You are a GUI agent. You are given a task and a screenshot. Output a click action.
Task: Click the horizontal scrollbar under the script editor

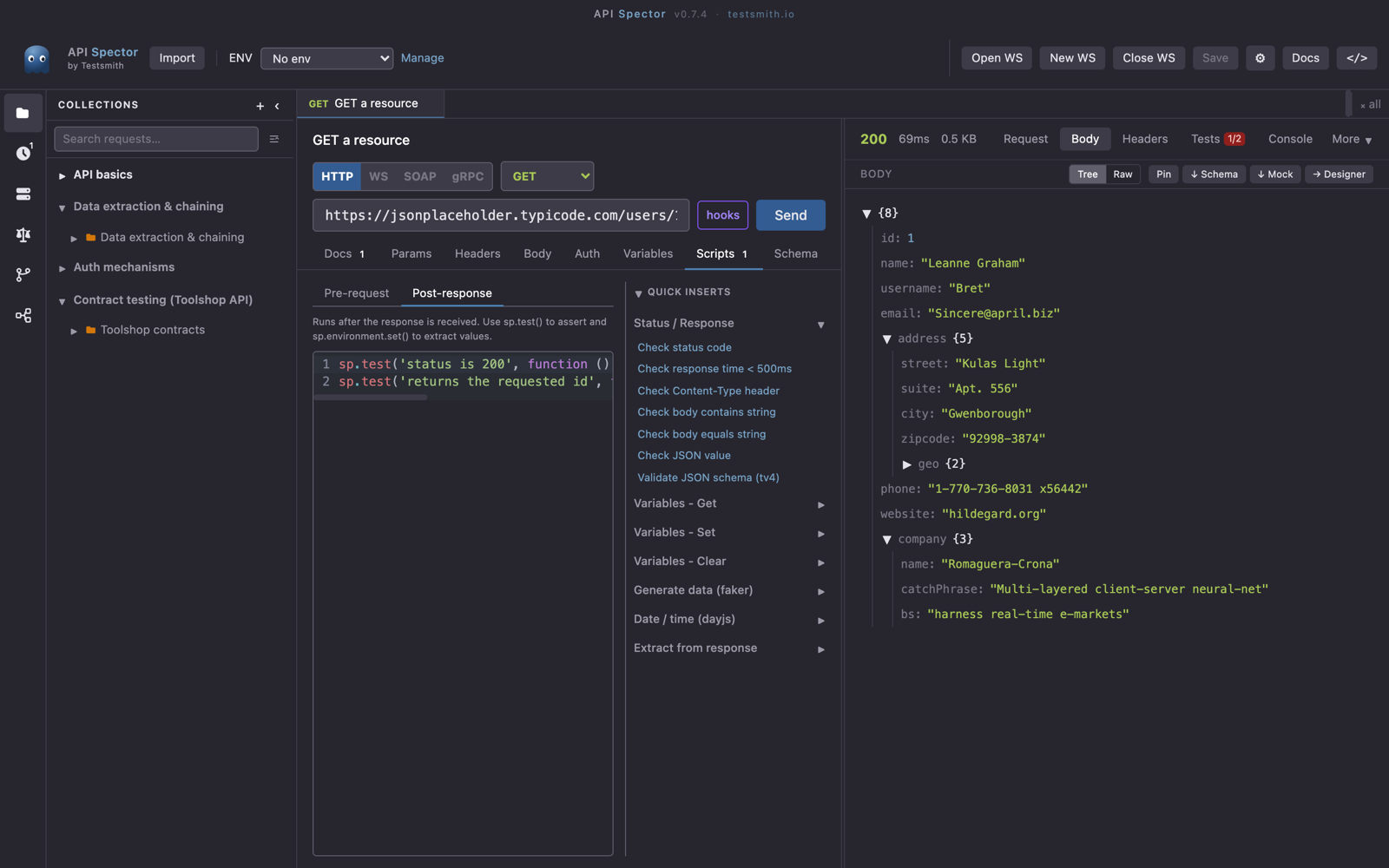click(371, 398)
